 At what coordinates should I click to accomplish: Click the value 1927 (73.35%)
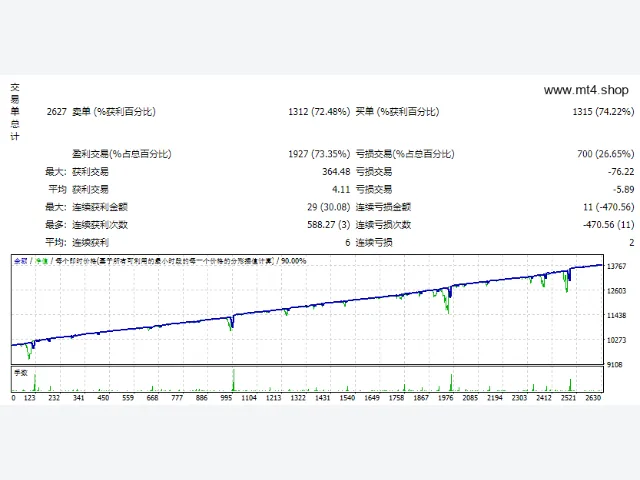point(319,154)
